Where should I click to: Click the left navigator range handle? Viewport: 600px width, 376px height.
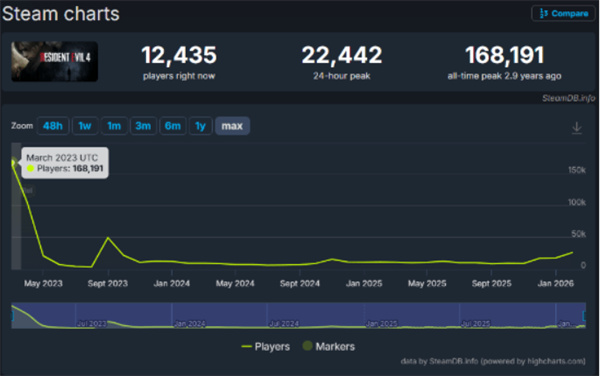pos(12,316)
